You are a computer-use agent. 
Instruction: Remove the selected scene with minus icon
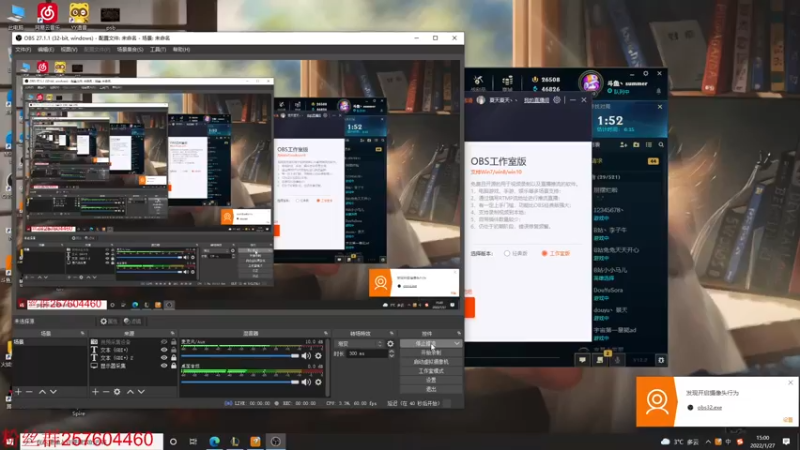coord(29,392)
